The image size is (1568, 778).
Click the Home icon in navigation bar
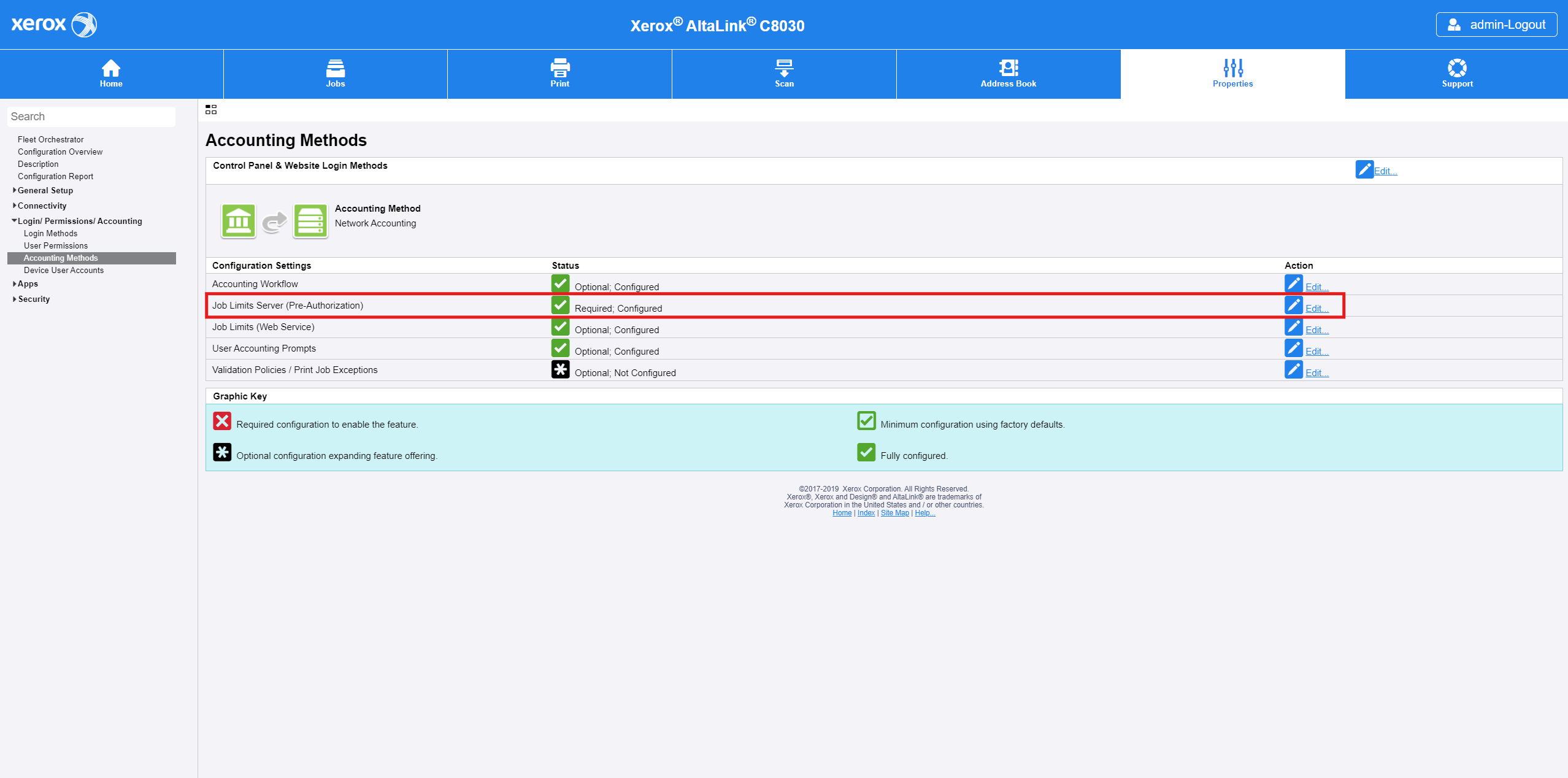click(111, 67)
